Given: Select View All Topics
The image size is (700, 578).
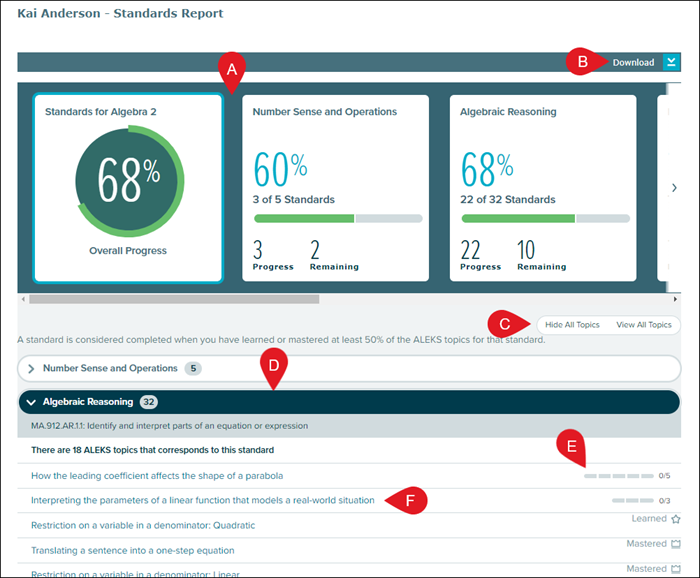Looking at the screenshot, I should tap(643, 325).
